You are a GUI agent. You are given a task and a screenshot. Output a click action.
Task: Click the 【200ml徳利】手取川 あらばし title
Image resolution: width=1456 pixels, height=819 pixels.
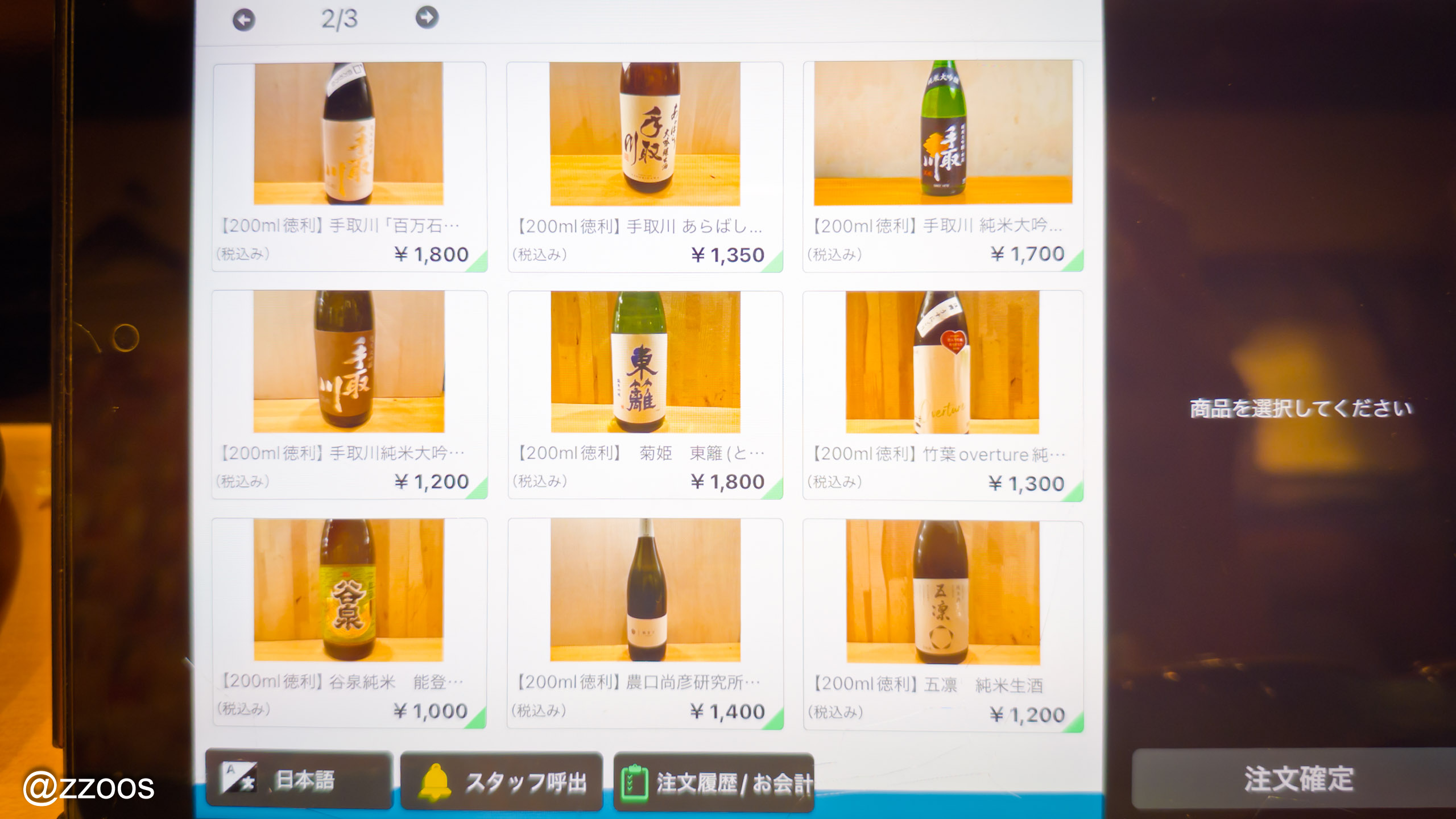coord(640,226)
